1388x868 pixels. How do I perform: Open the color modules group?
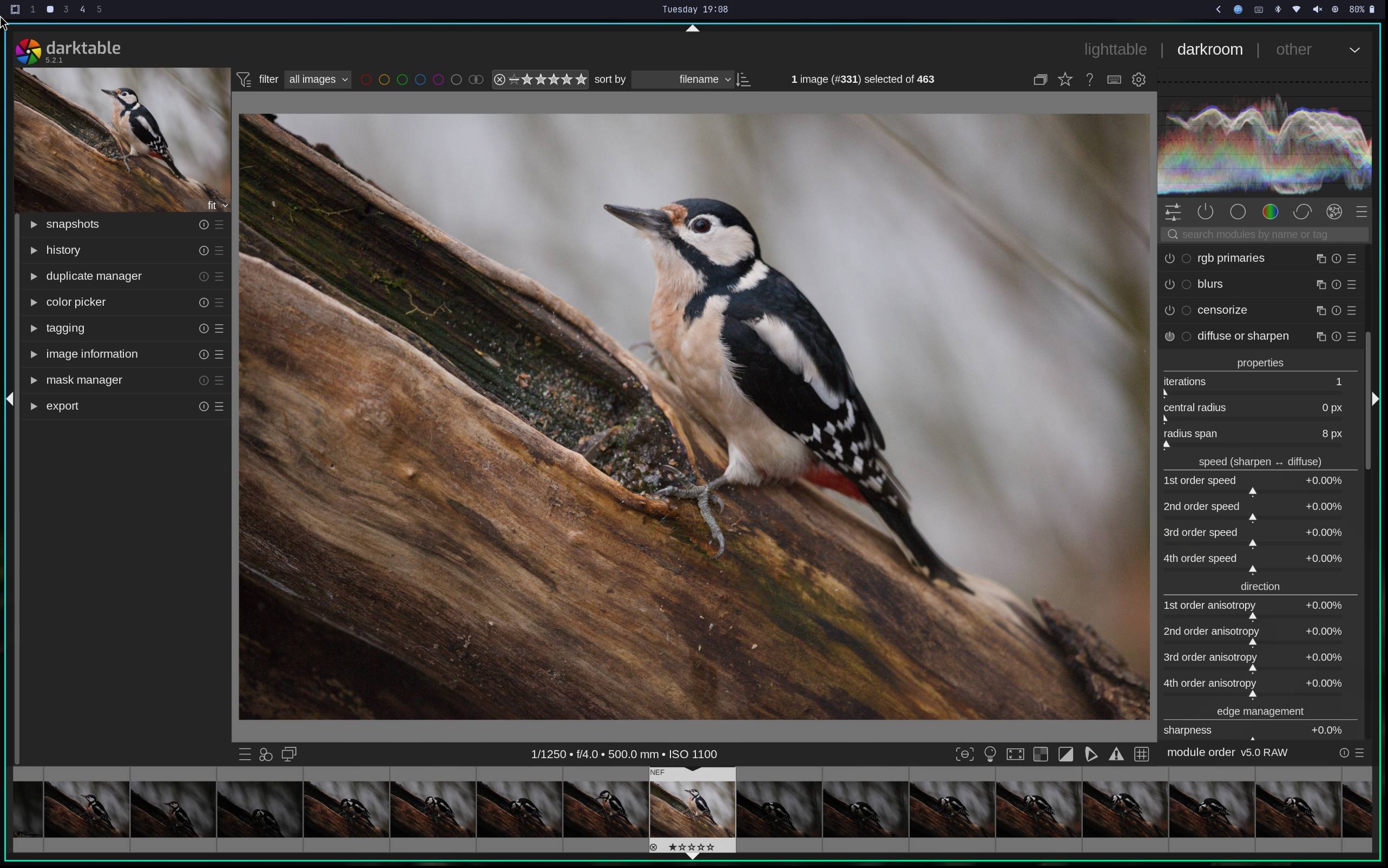pos(1269,211)
